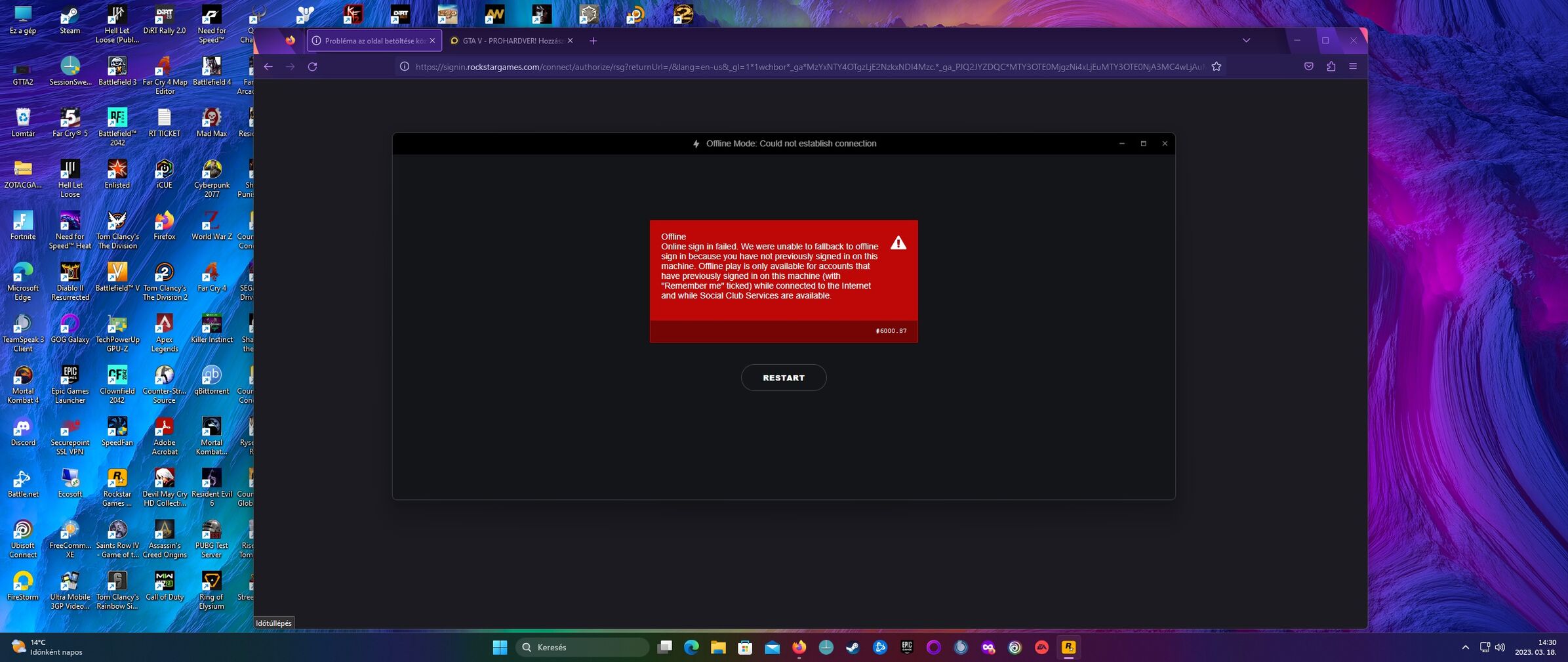Open File Explorer from the taskbar
1568x662 pixels.
click(718, 648)
